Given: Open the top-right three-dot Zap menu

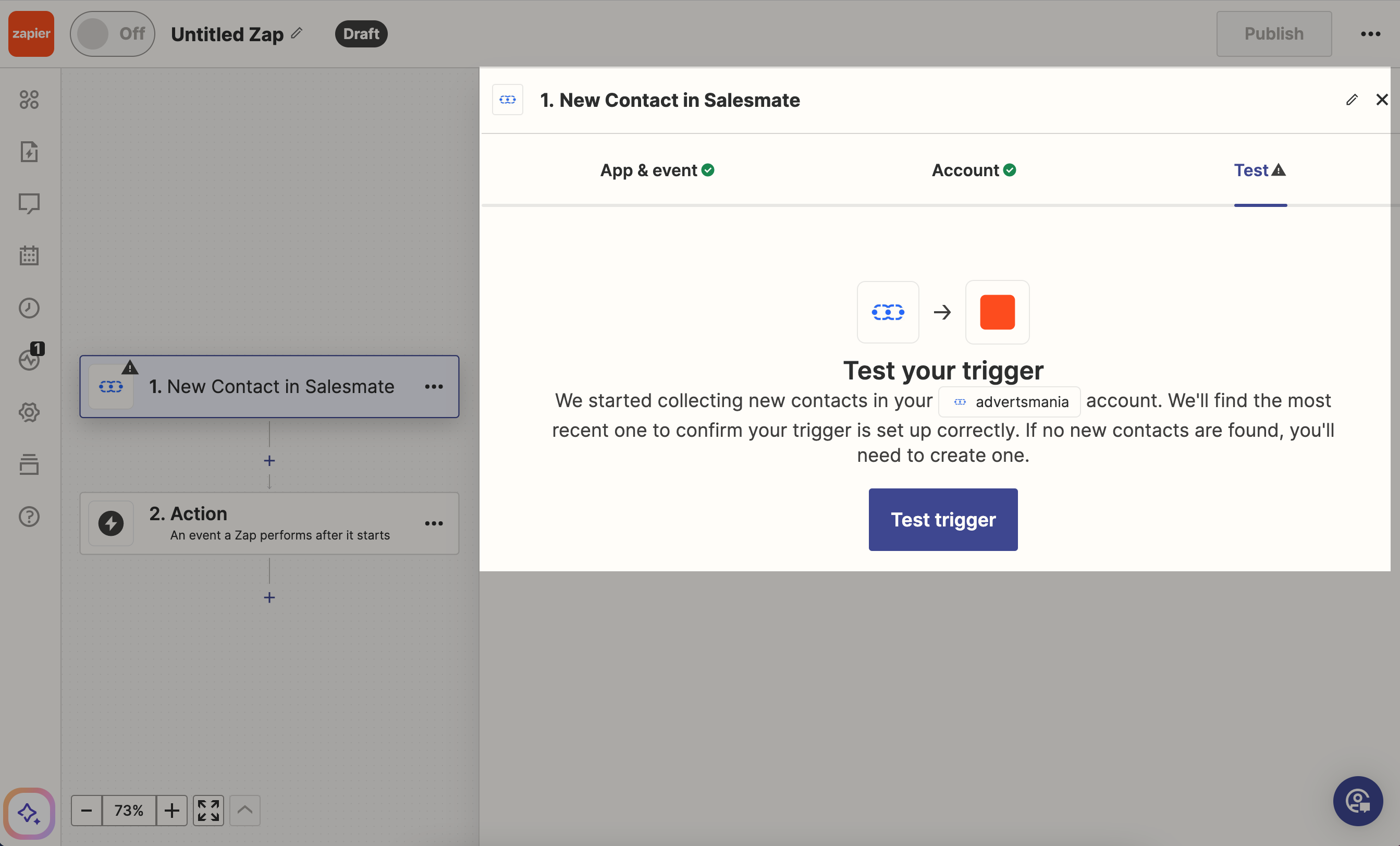Looking at the screenshot, I should (x=1370, y=34).
